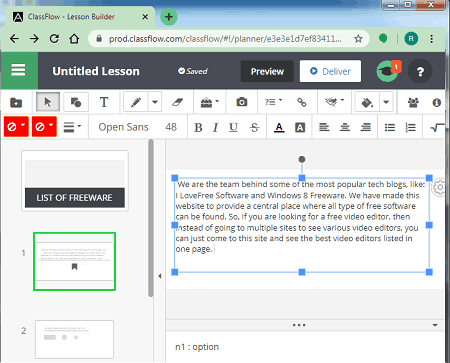Click the slide panel vertical scrollbar

pos(151,218)
